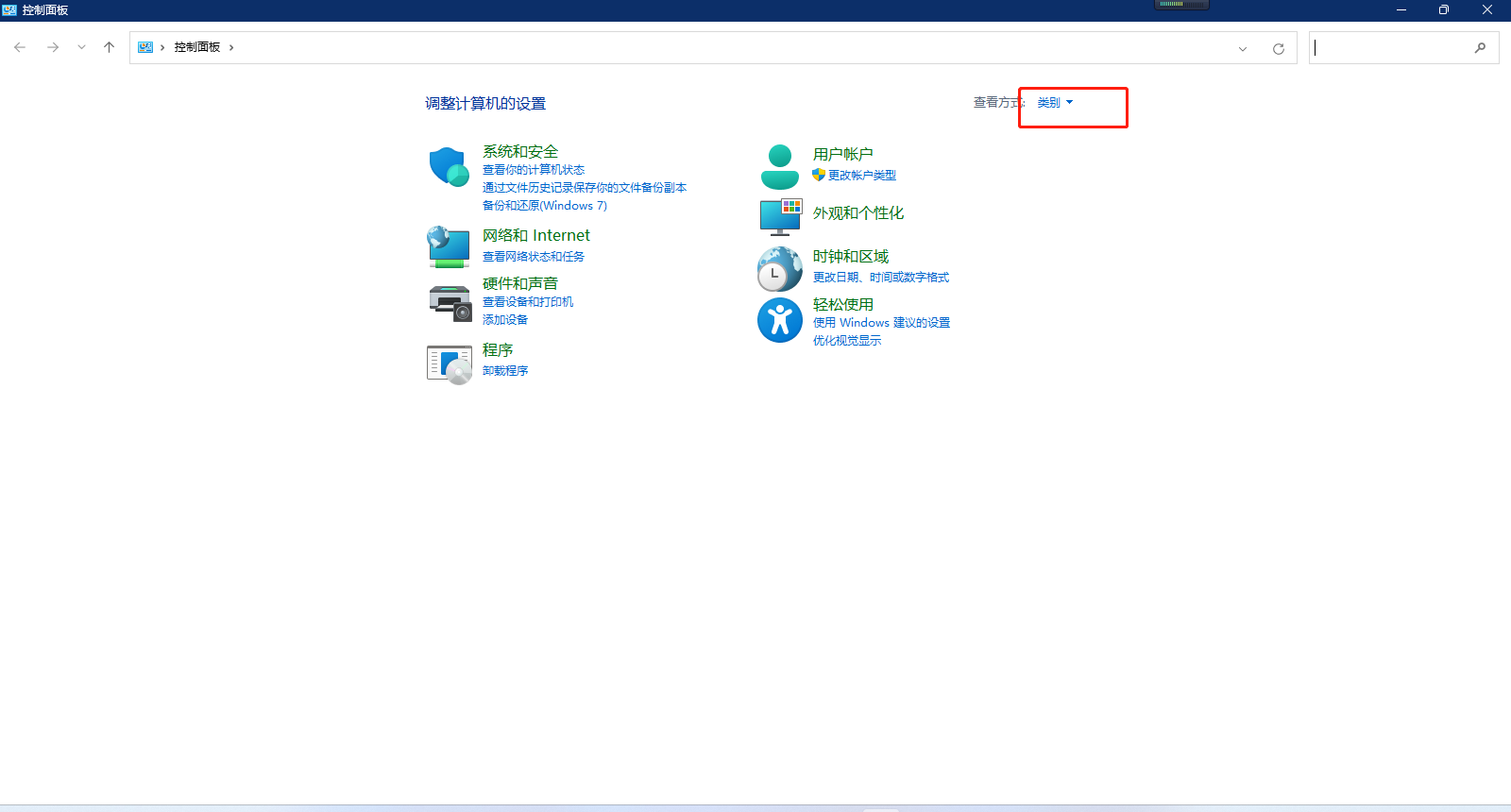The width and height of the screenshot is (1511, 812).
Task: Click 更改日期、时间或数字格式 link
Action: [x=881, y=278]
